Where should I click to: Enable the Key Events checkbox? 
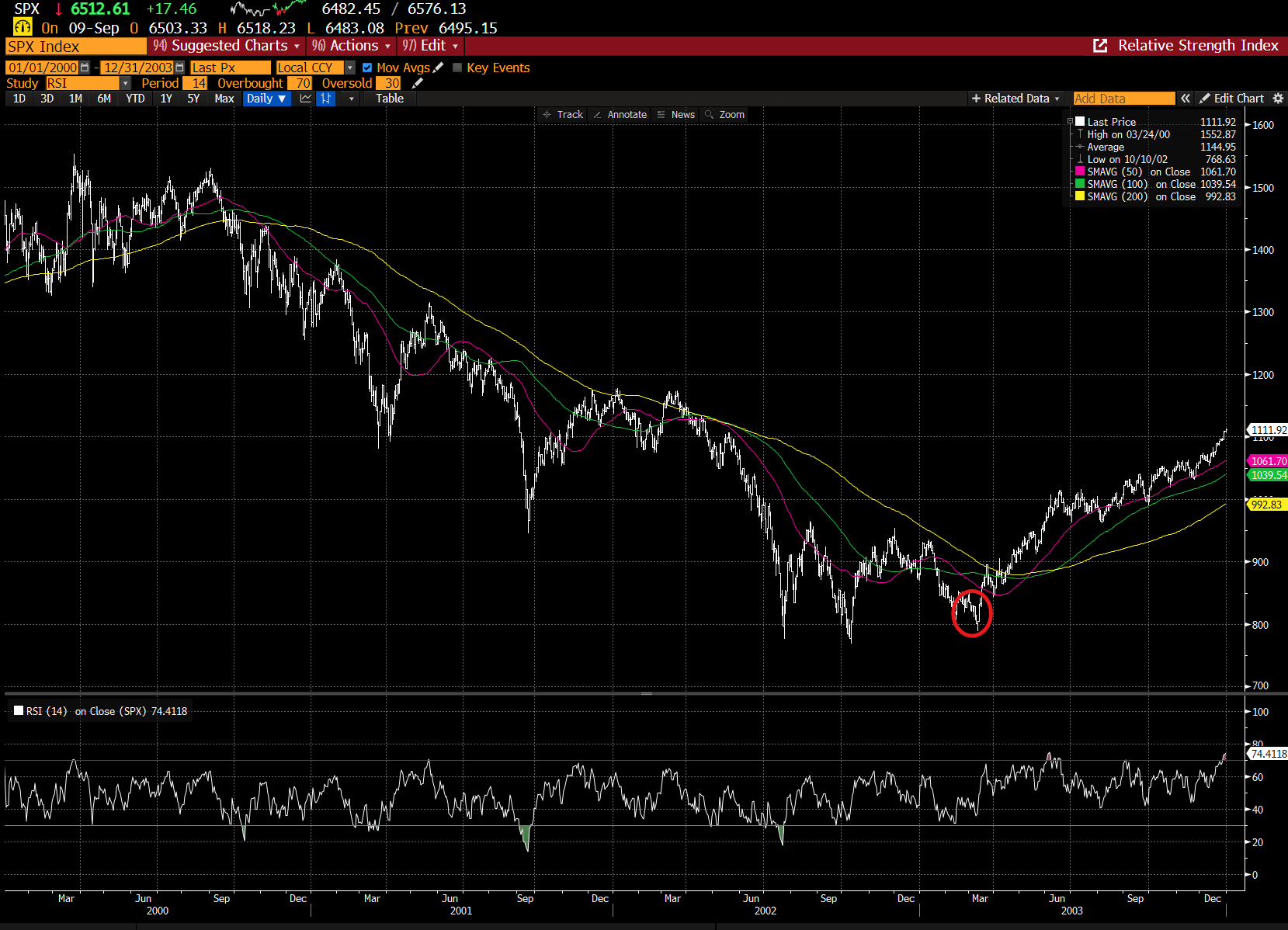[457, 68]
